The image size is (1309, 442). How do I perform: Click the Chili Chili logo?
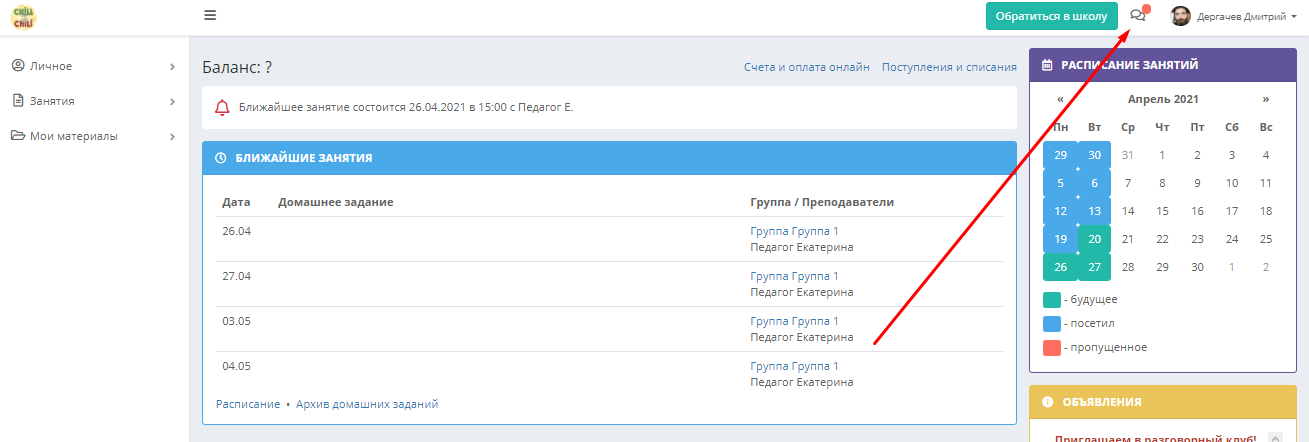click(x=23, y=16)
